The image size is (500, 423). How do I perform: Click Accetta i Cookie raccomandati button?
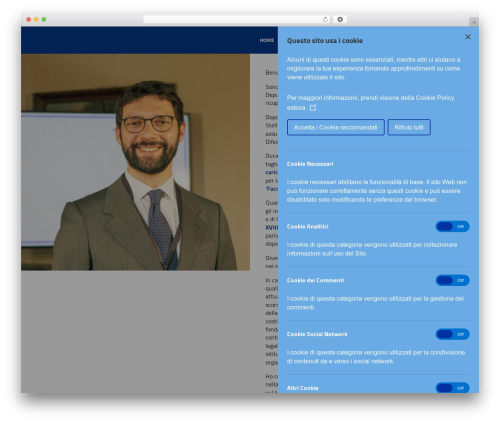tap(336, 127)
